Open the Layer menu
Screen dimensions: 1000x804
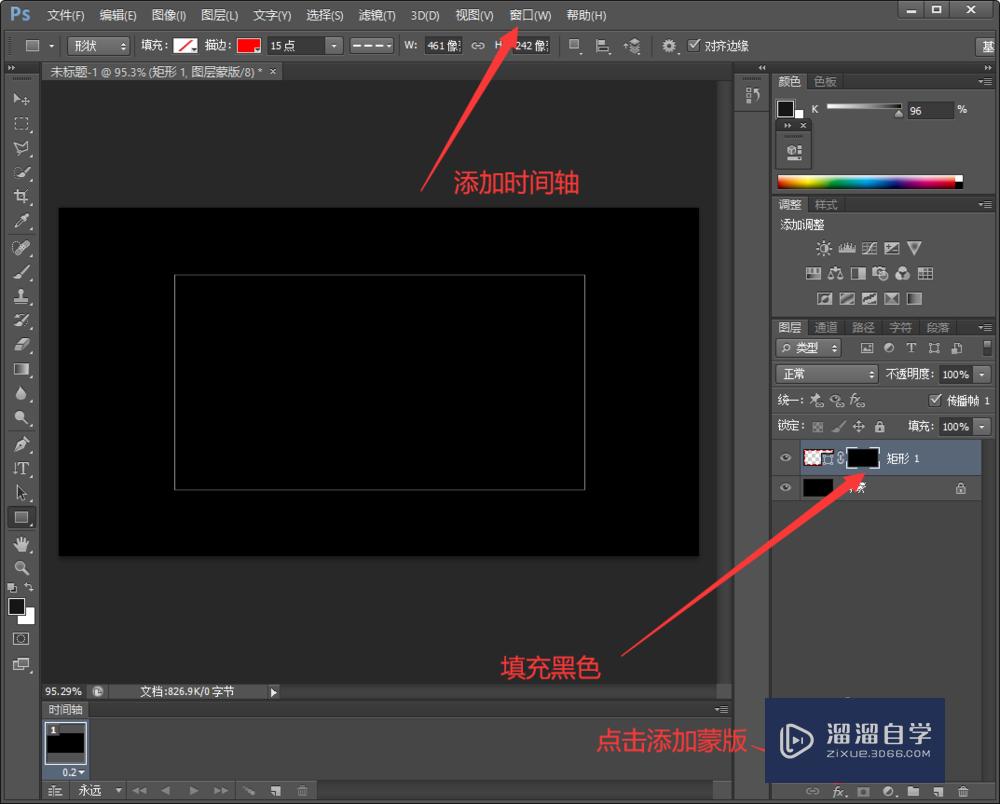[219, 15]
